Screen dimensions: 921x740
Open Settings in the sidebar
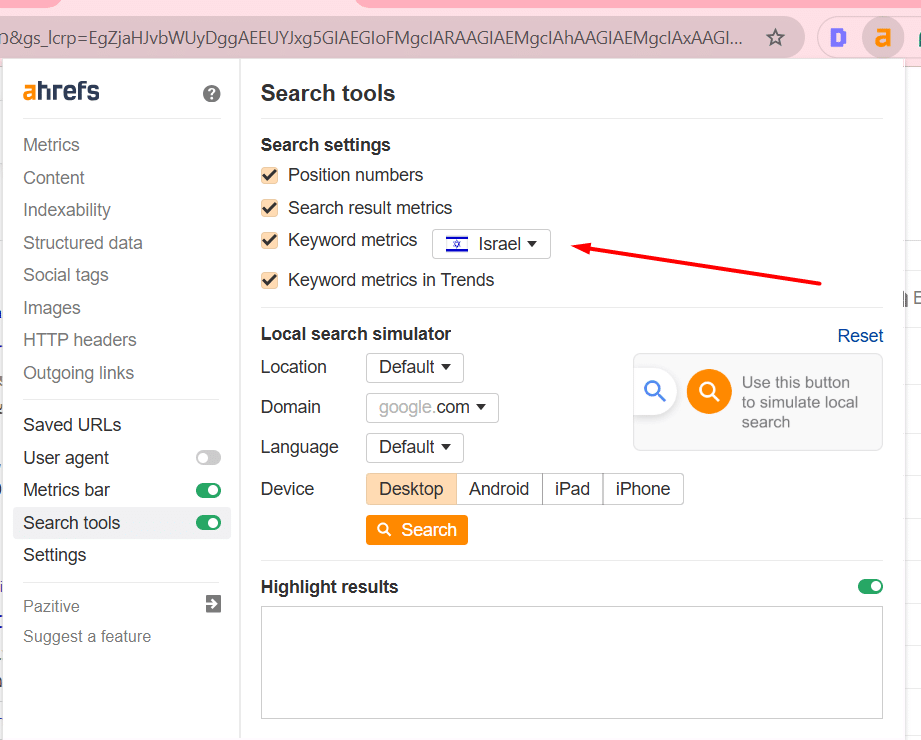click(55, 555)
